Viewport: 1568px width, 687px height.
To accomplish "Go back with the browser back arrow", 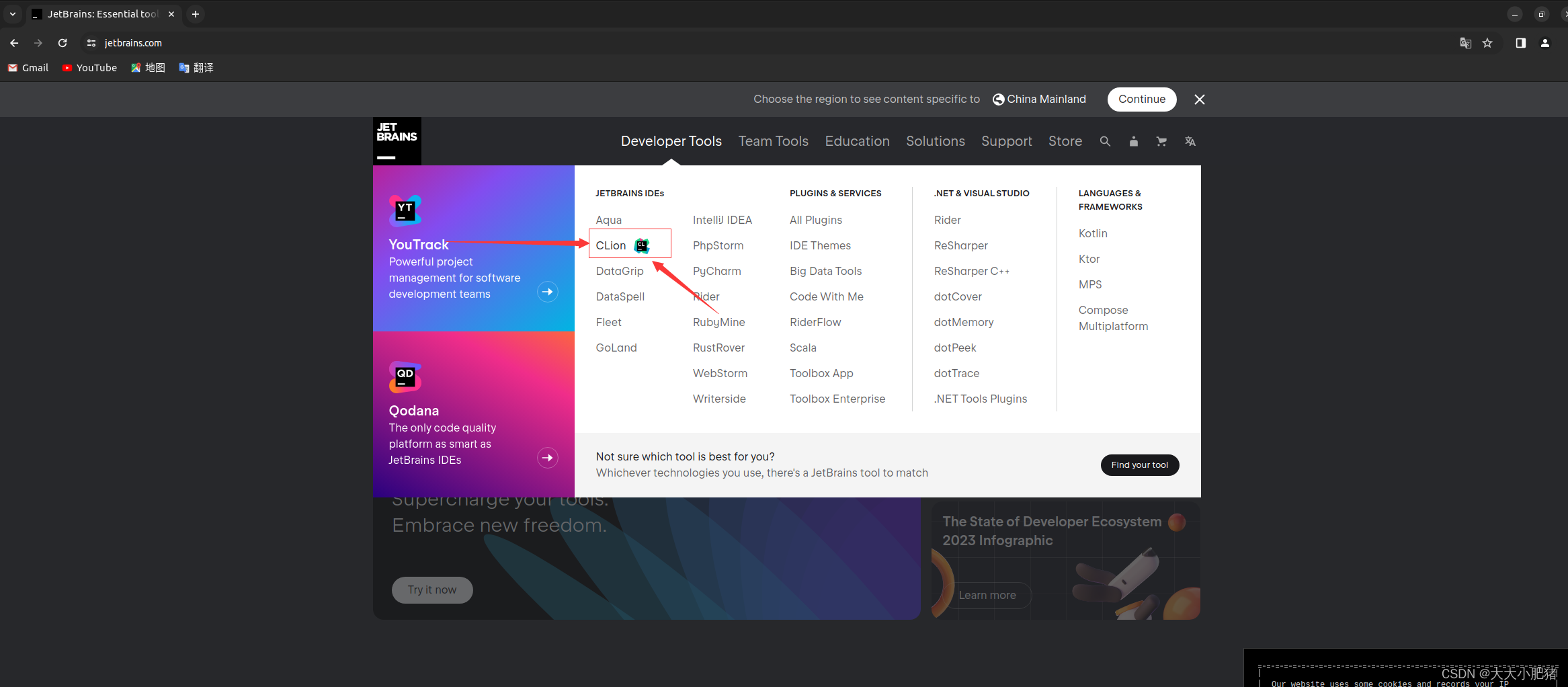I will pyautogui.click(x=14, y=43).
